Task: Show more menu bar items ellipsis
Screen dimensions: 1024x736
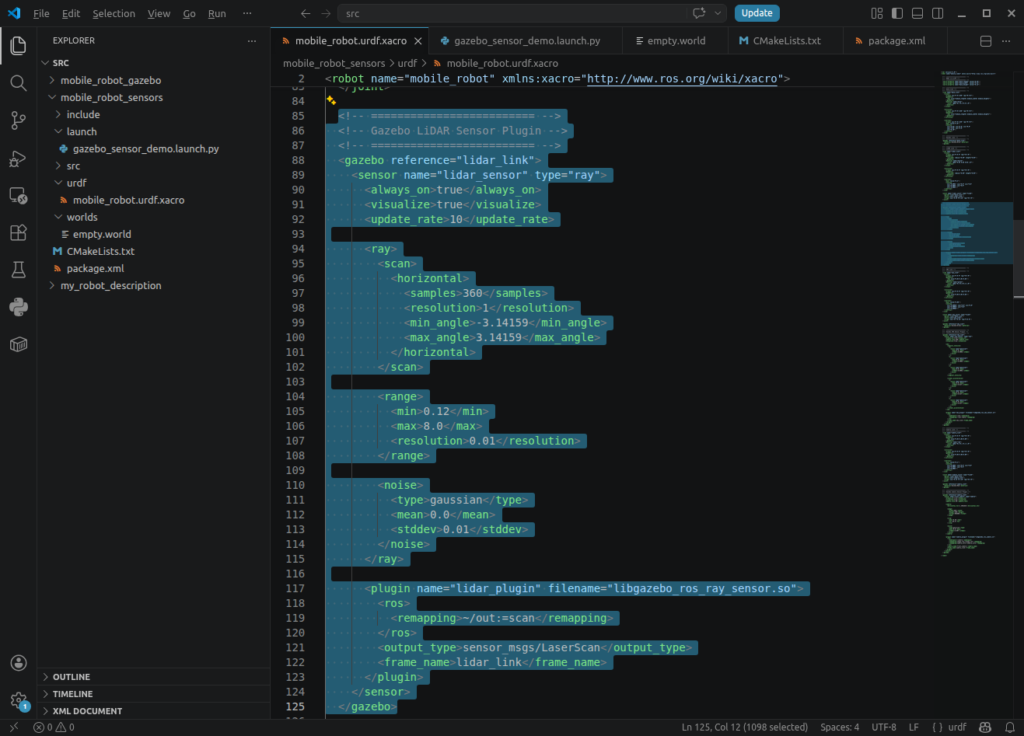Action: click(x=247, y=13)
